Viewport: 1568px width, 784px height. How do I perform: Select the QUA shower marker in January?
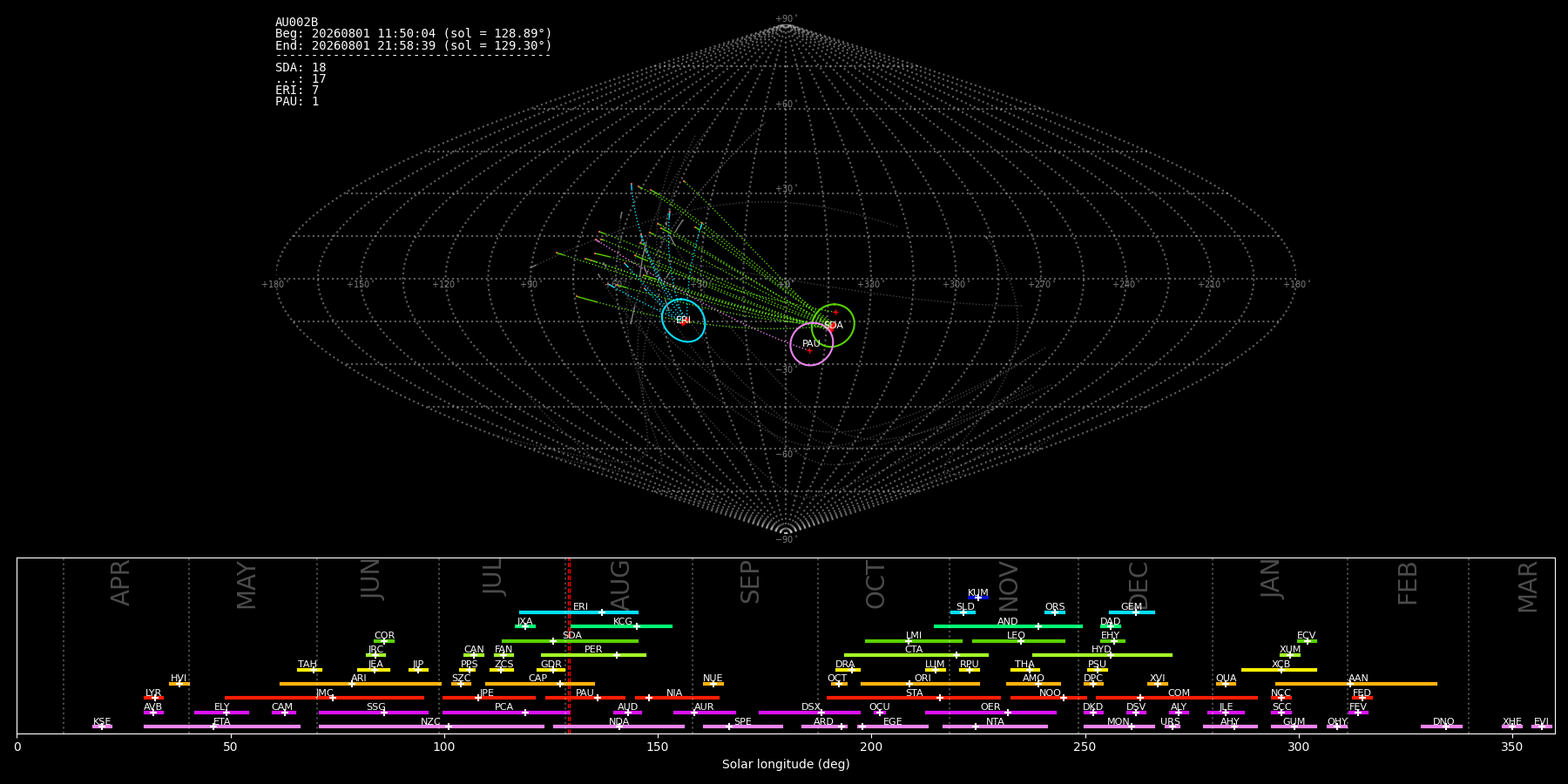[x=1226, y=684]
